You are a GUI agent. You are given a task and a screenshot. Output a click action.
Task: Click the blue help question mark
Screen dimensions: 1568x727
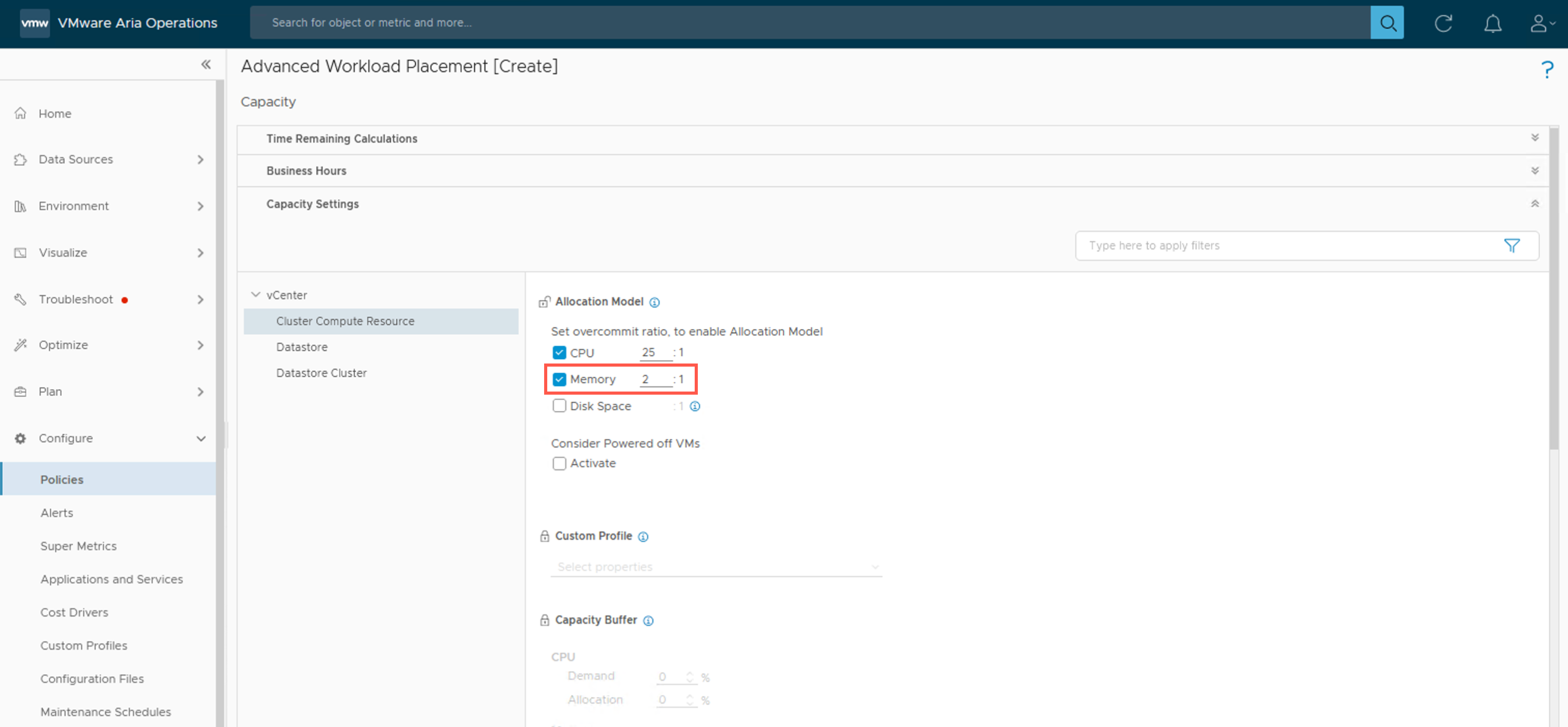1547,70
